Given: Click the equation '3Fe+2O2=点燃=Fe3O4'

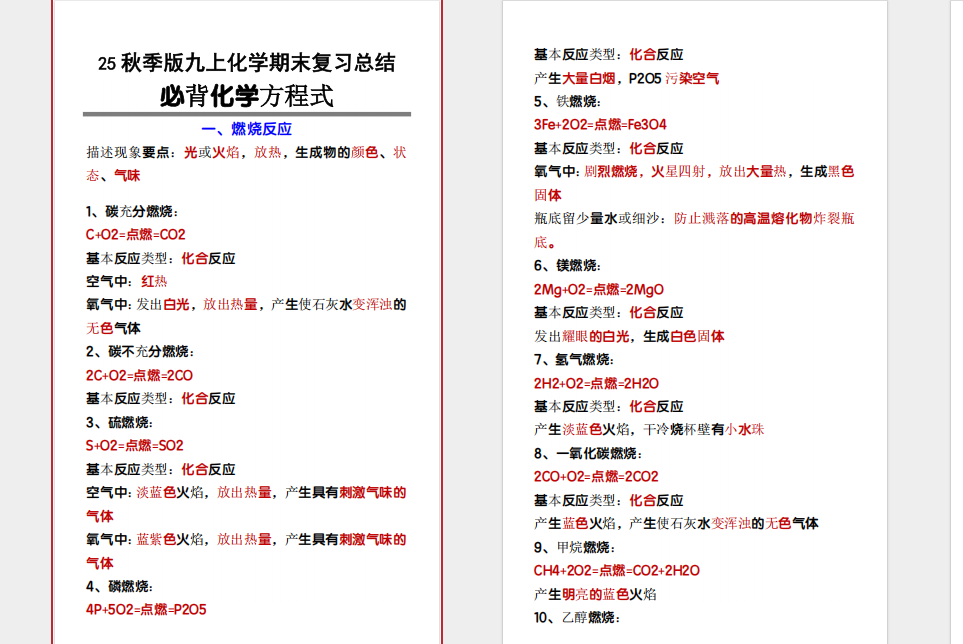Looking at the screenshot, I should click(x=600, y=124).
